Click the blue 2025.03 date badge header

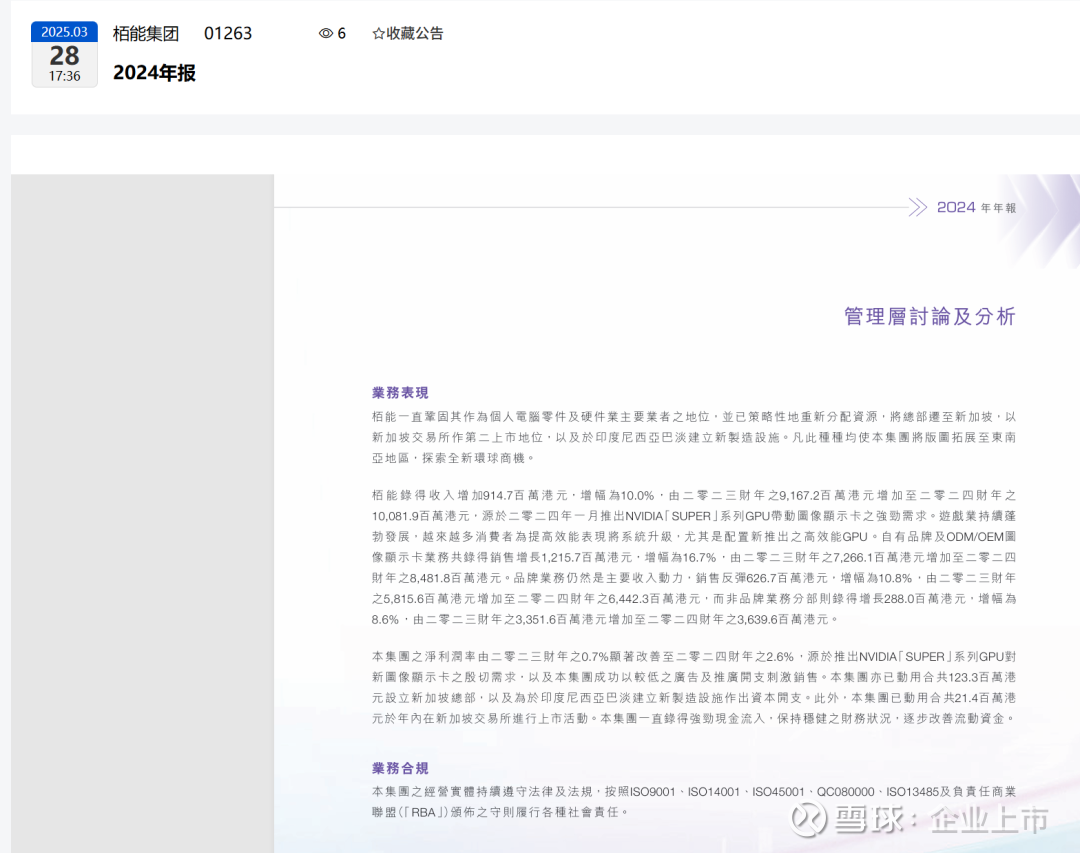pyautogui.click(x=64, y=32)
